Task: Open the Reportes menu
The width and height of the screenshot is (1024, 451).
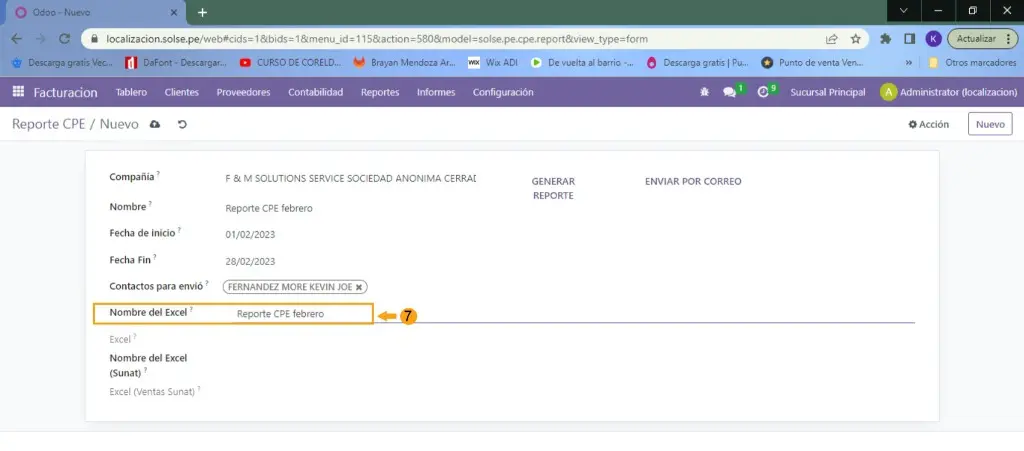Action: [x=380, y=92]
